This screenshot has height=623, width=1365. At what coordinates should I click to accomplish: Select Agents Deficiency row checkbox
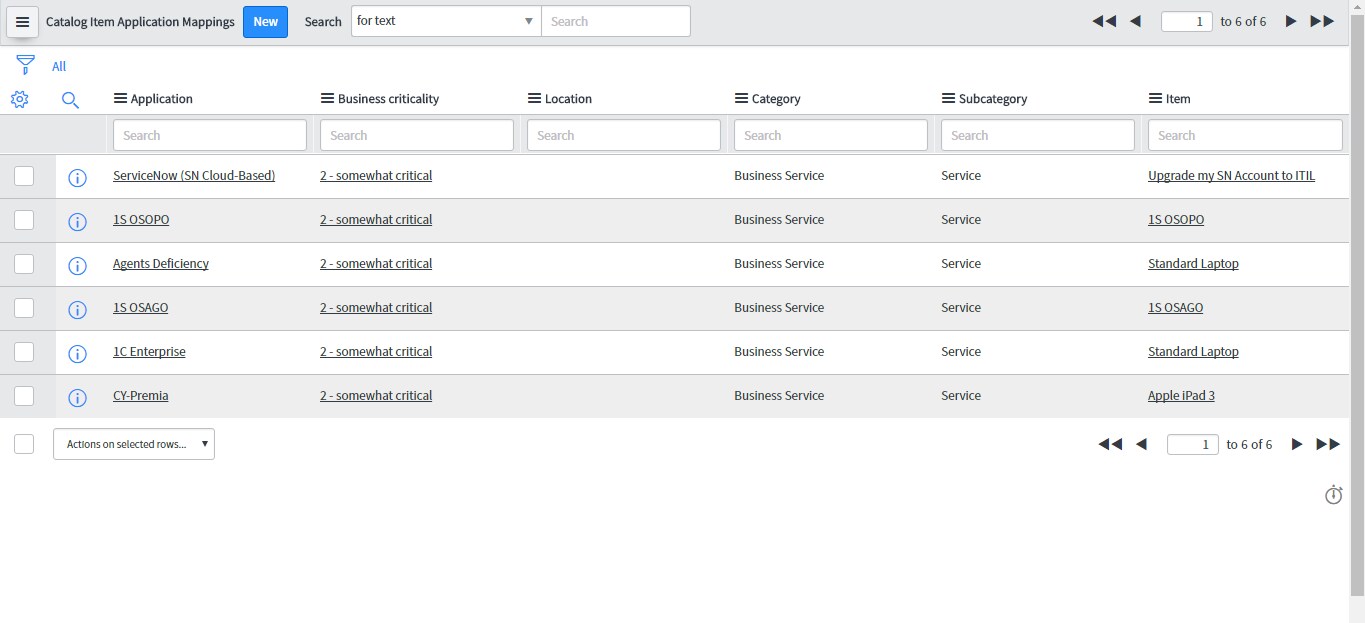(24, 264)
